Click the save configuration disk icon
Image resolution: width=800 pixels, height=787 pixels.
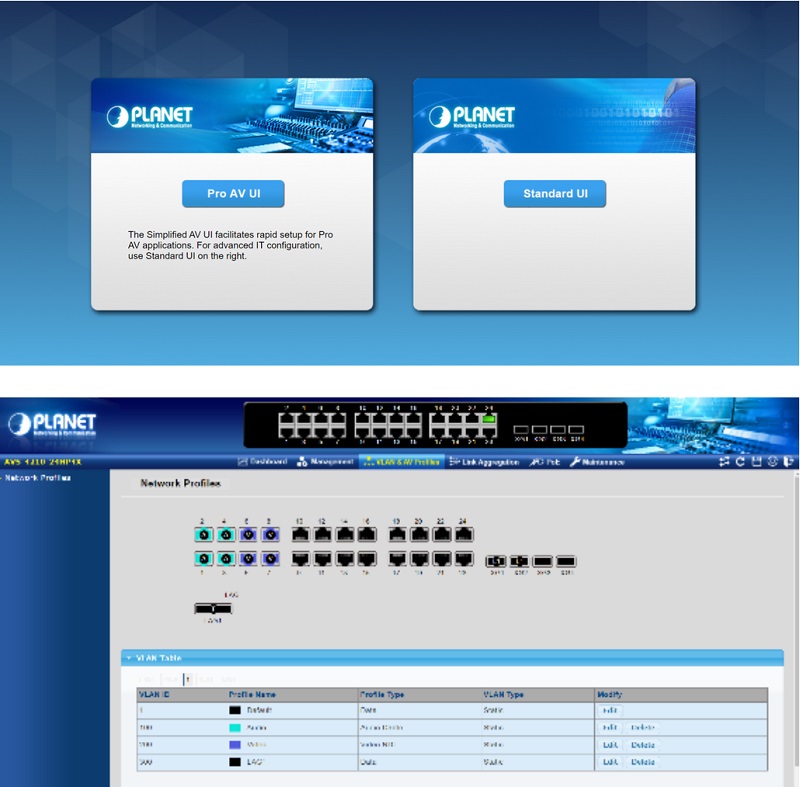click(x=756, y=462)
